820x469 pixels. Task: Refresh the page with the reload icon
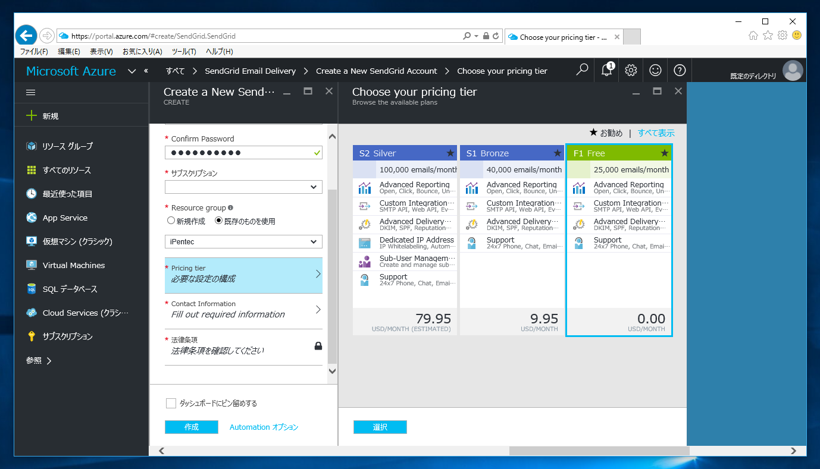[x=496, y=36]
